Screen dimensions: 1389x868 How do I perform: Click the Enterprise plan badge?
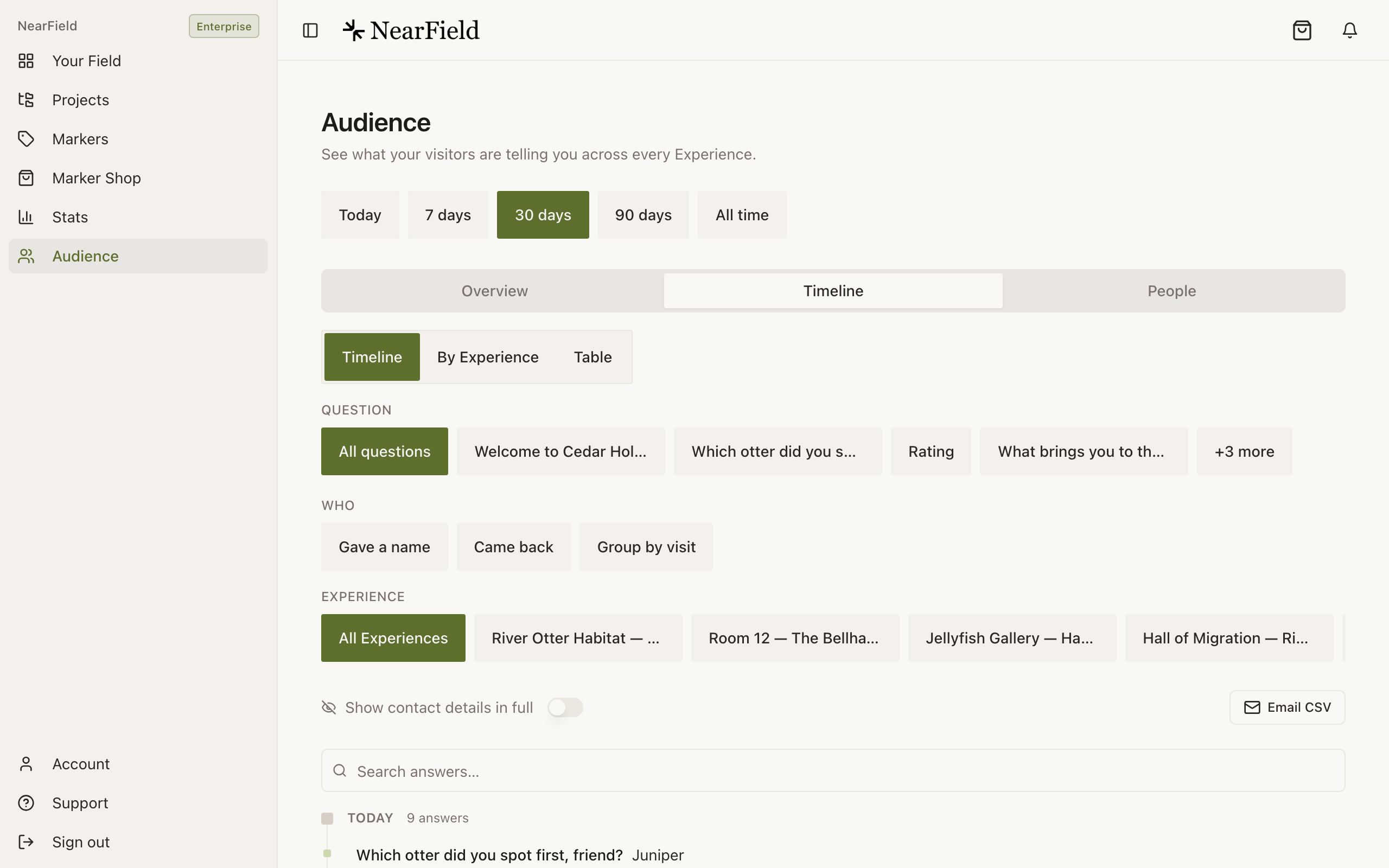pos(224,27)
